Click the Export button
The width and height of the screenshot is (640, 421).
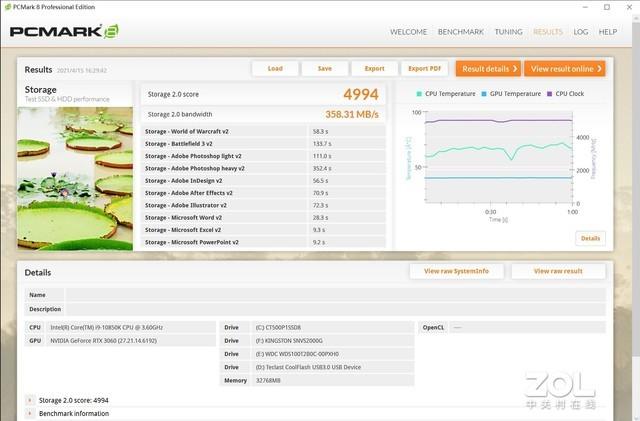click(x=374, y=69)
